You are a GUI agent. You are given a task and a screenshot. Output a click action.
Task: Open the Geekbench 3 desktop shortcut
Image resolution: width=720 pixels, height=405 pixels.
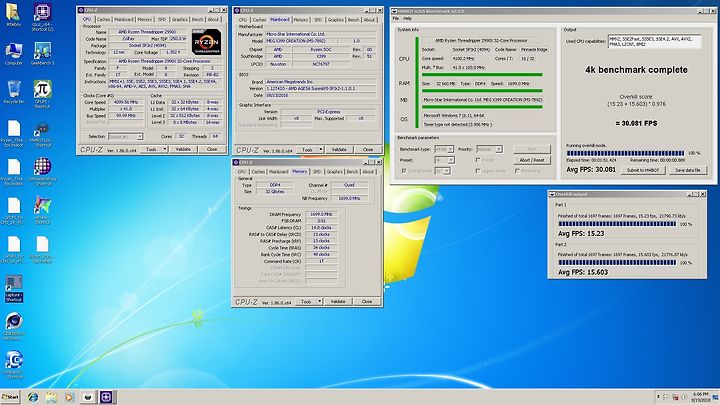click(x=42, y=51)
